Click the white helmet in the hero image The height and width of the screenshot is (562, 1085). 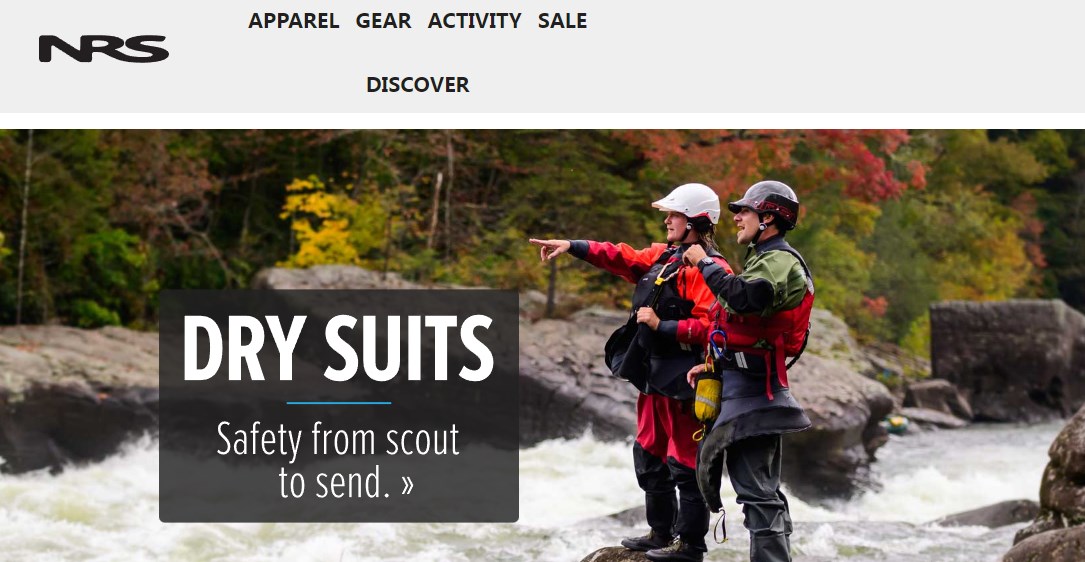(x=687, y=202)
